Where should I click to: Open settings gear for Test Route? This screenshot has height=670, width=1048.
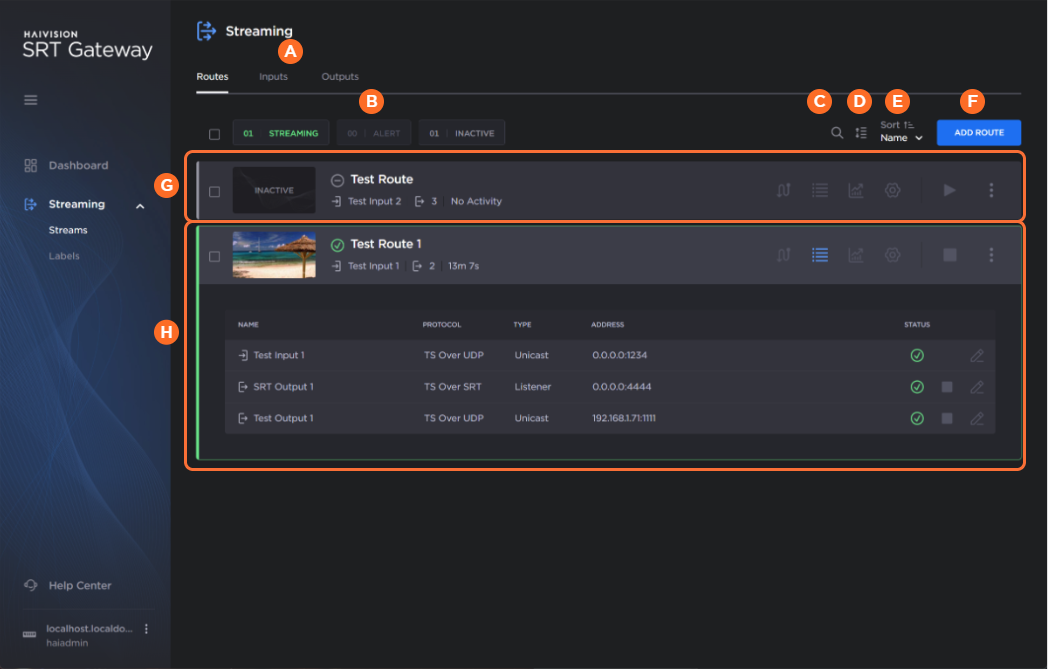pos(892,190)
